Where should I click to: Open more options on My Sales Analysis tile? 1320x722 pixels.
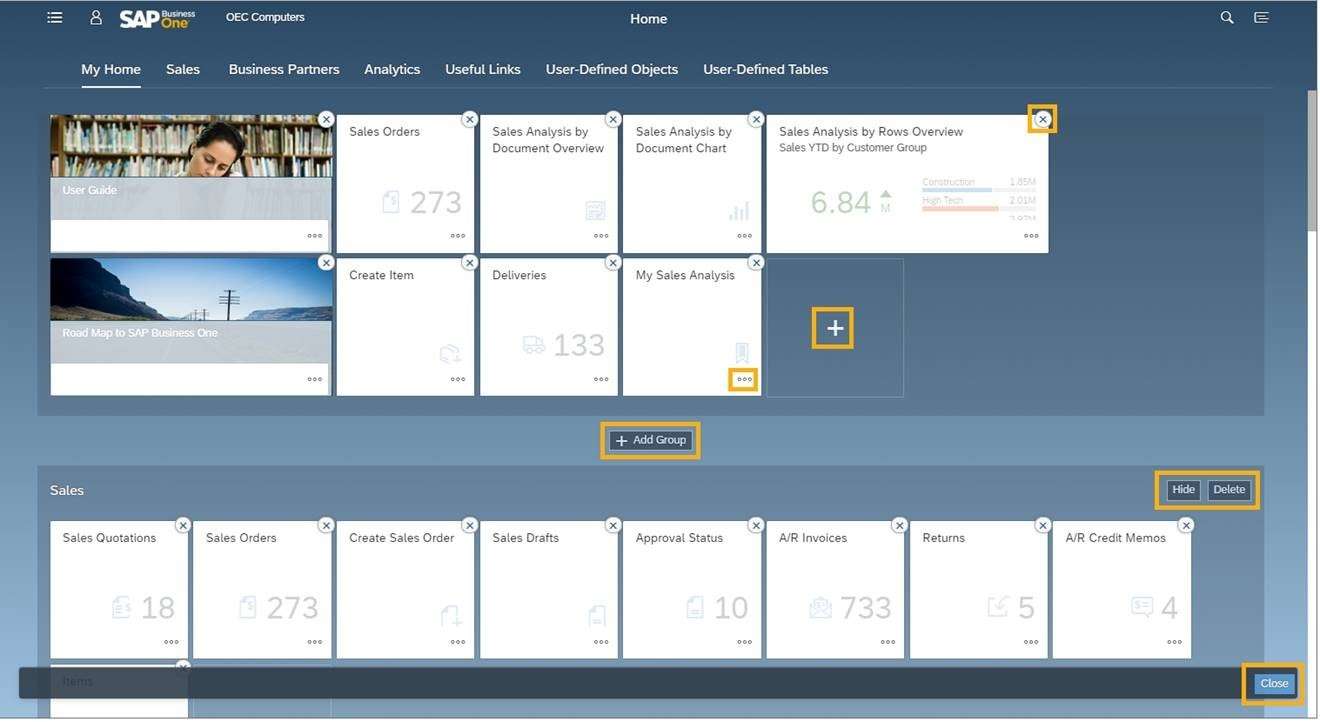[744, 380]
